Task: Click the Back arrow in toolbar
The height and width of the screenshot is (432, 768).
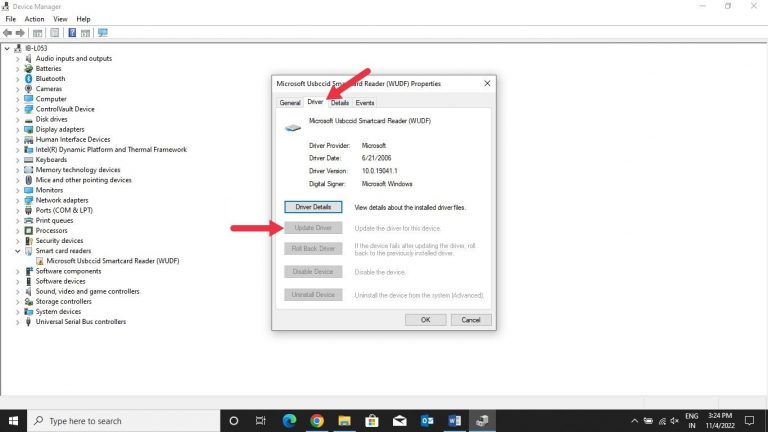Action: click(x=7, y=33)
